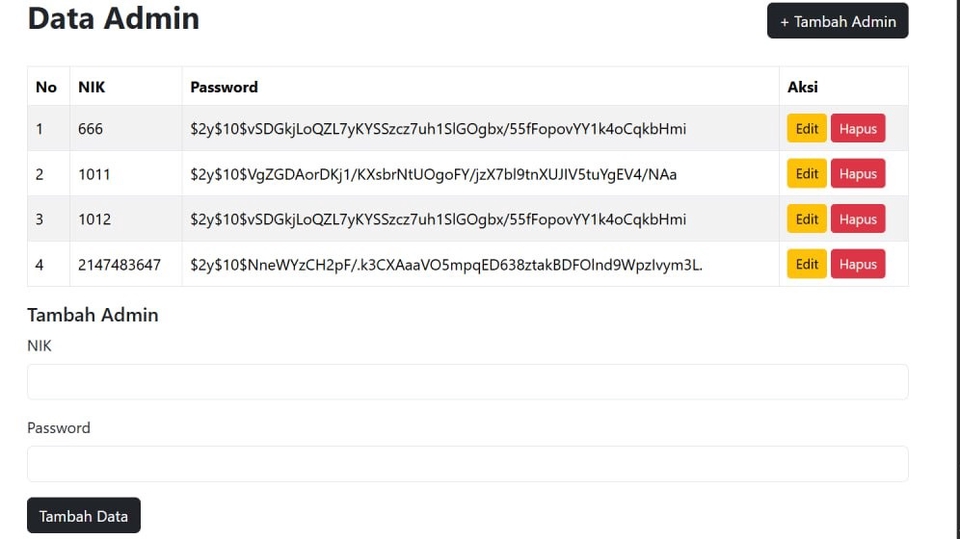Delete the admin with NIK 666
This screenshot has width=960, height=539.
(858, 129)
